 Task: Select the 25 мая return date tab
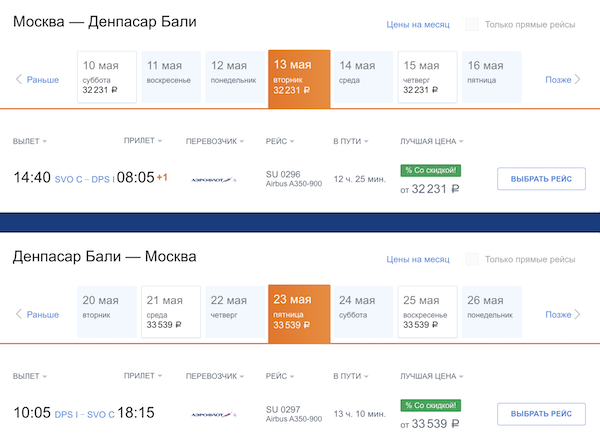coord(427,312)
